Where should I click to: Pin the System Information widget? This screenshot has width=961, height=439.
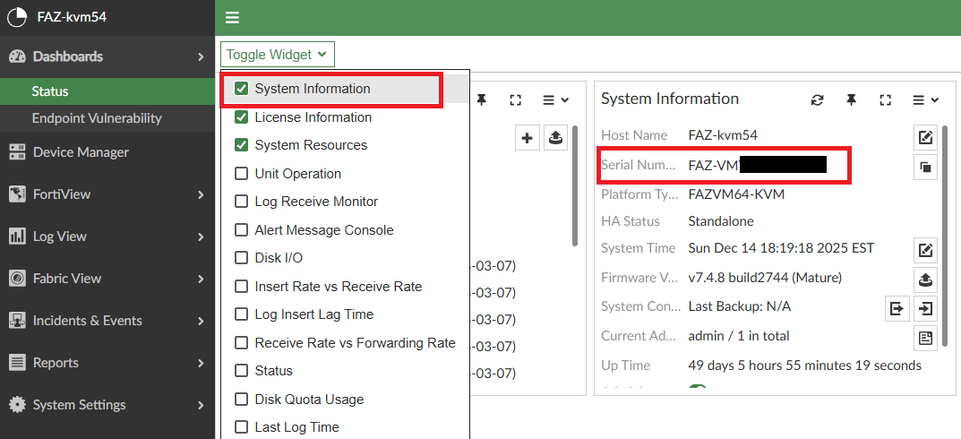pyautogui.click(x=851, y=100)
